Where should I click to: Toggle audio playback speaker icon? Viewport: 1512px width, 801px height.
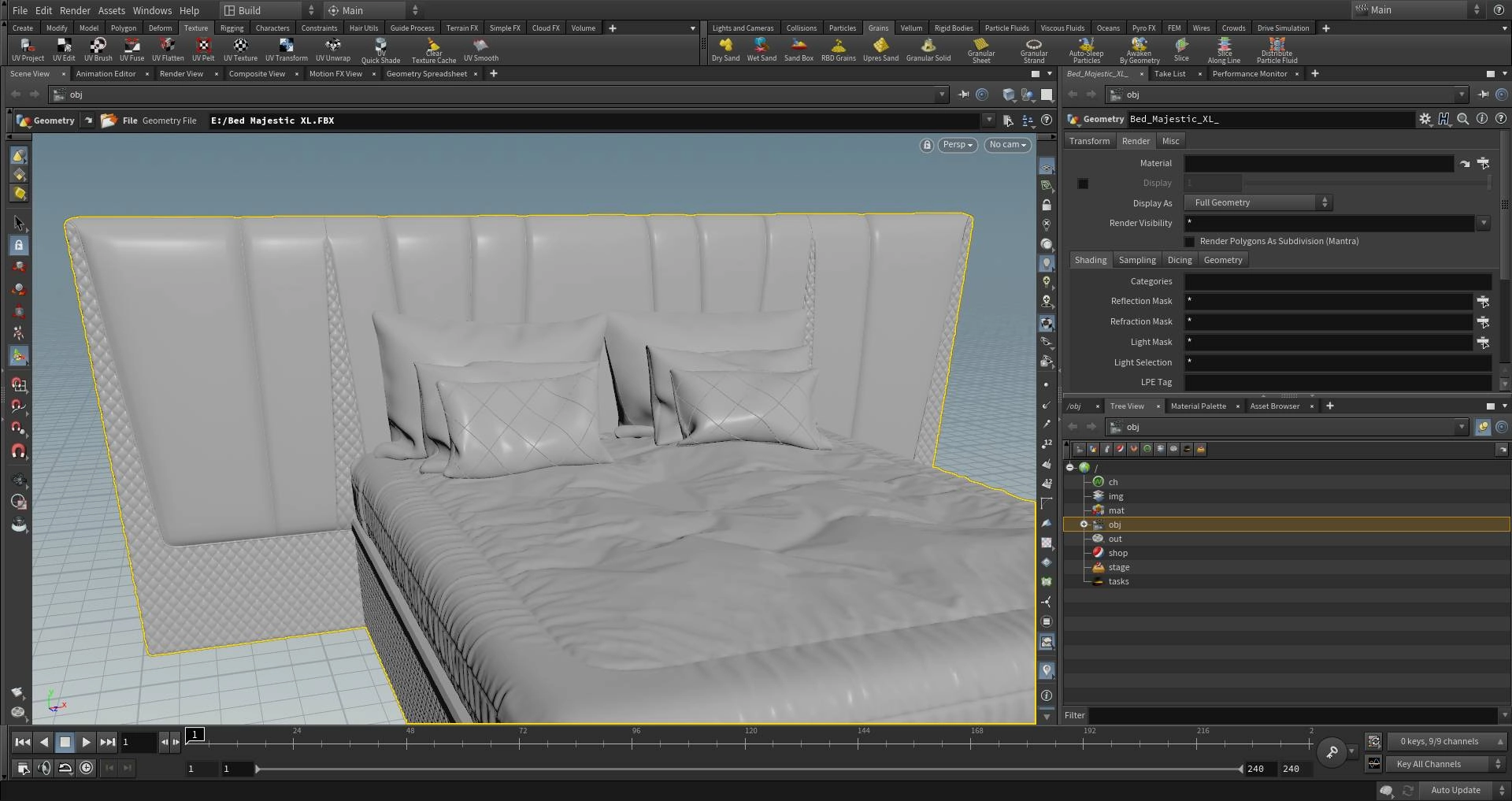(x=44, y=768)
